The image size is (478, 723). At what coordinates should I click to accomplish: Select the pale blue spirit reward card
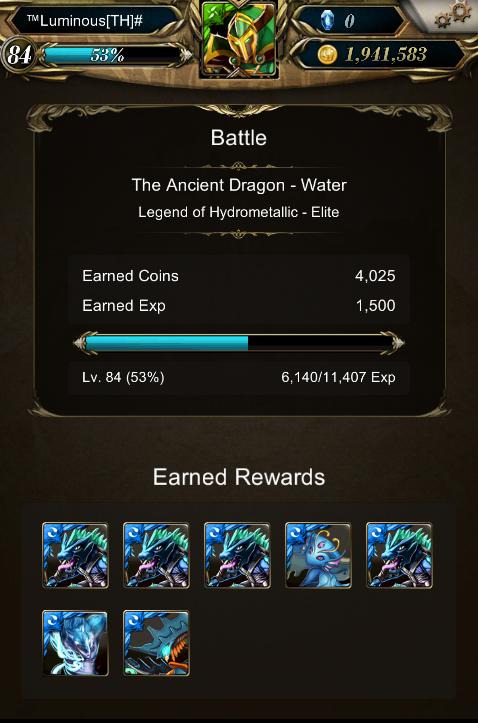click(76, 644)
